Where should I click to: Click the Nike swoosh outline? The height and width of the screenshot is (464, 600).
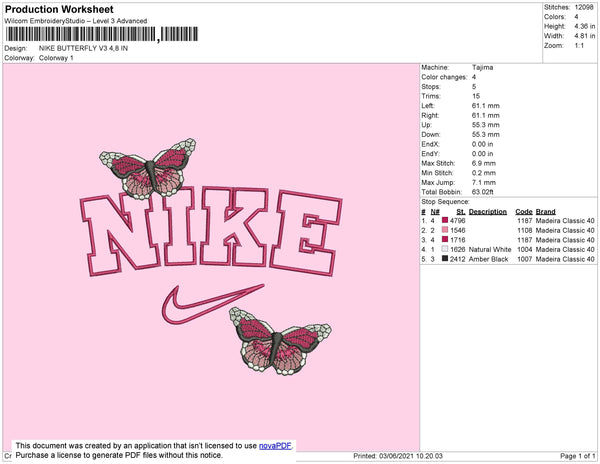[x=212, y=304]
